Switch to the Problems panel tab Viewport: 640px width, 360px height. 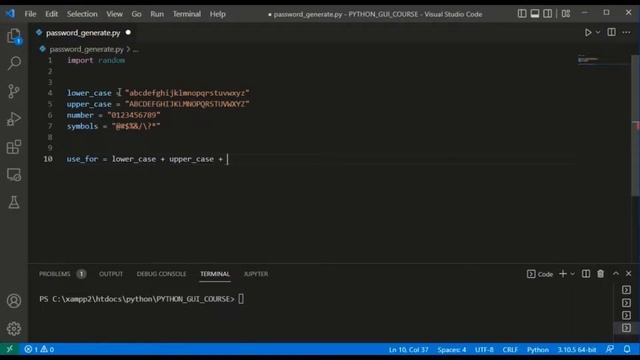click(55, 274)
